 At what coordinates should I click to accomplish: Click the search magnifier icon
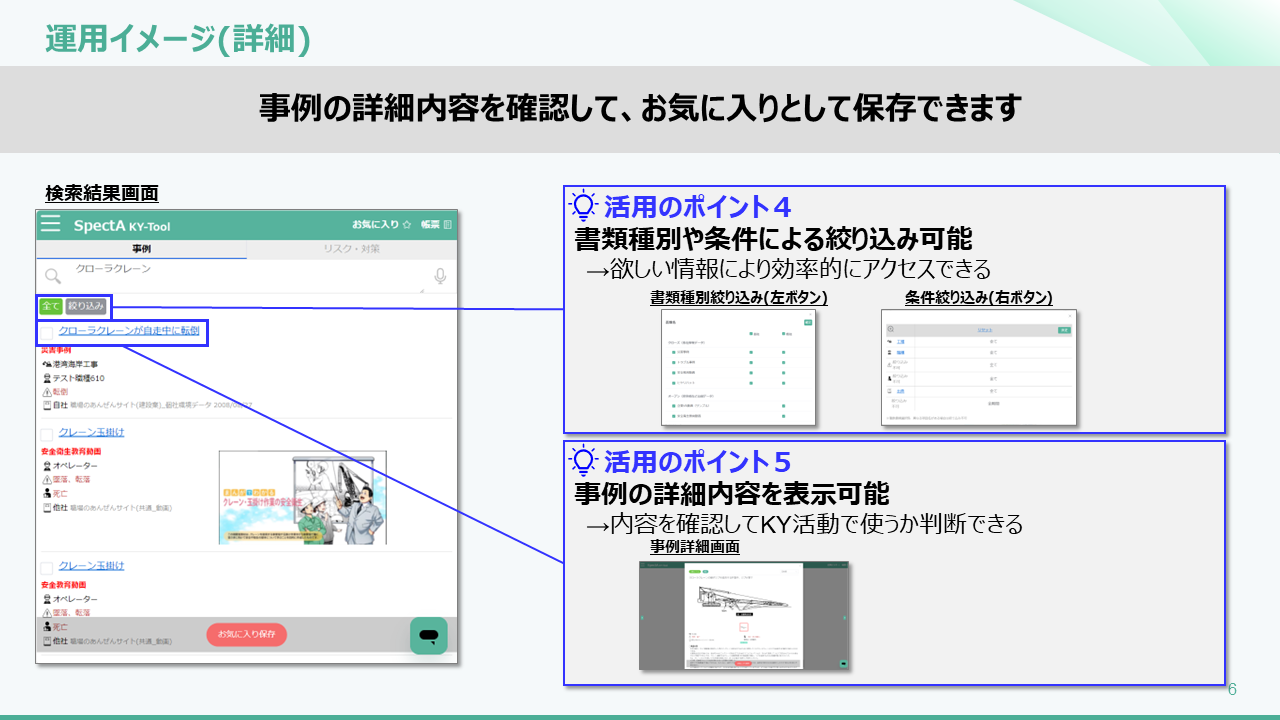[53, 278]
